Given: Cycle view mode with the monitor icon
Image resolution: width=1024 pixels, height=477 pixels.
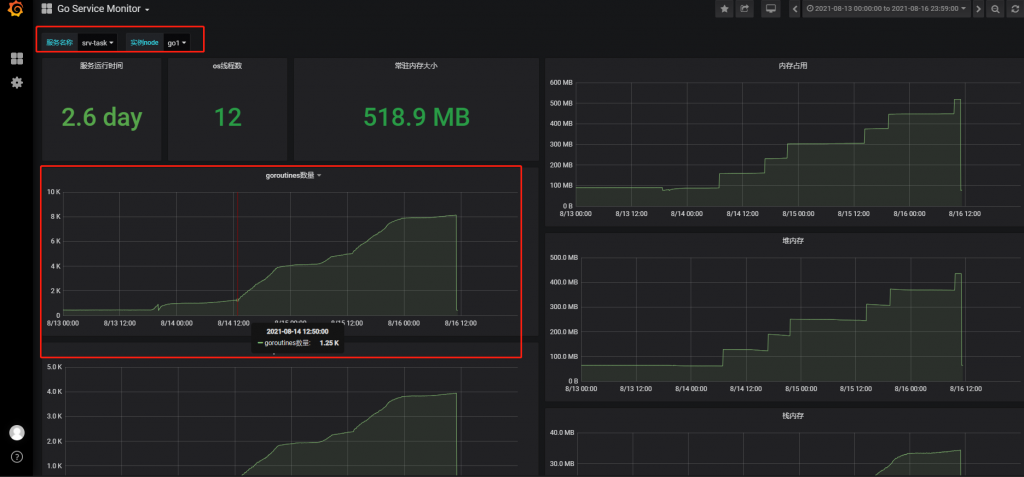Looking at the screenshot, I should [x=771, y=9].
